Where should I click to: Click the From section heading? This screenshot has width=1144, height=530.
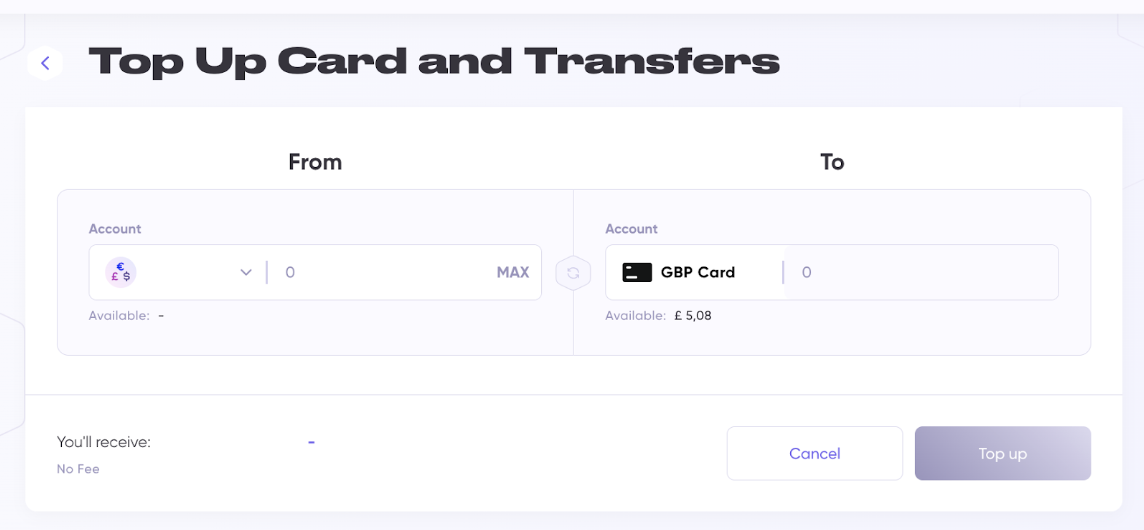click(315, 162)
